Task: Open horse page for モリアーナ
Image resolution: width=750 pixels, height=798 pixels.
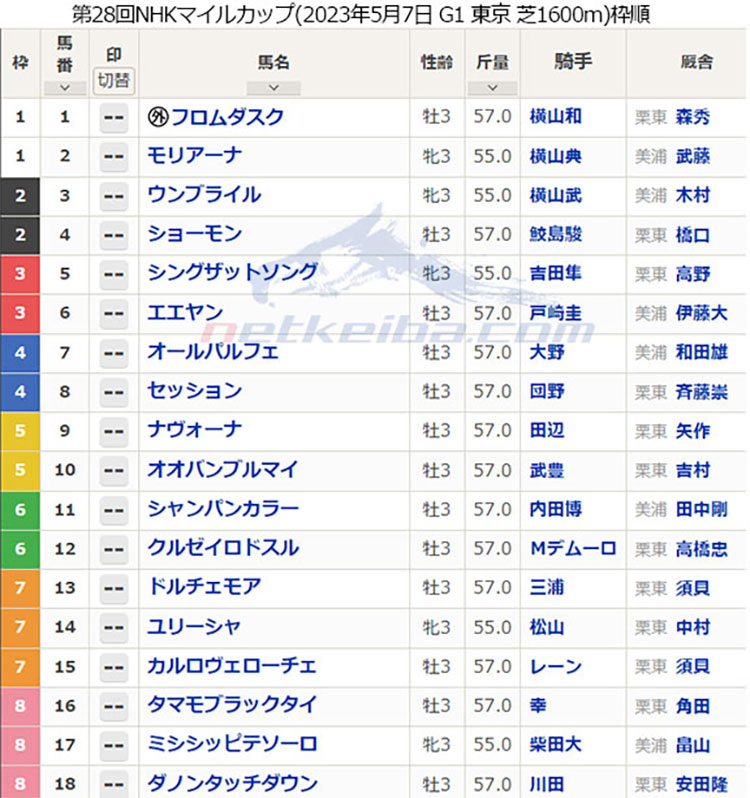Action: (194, 156)
